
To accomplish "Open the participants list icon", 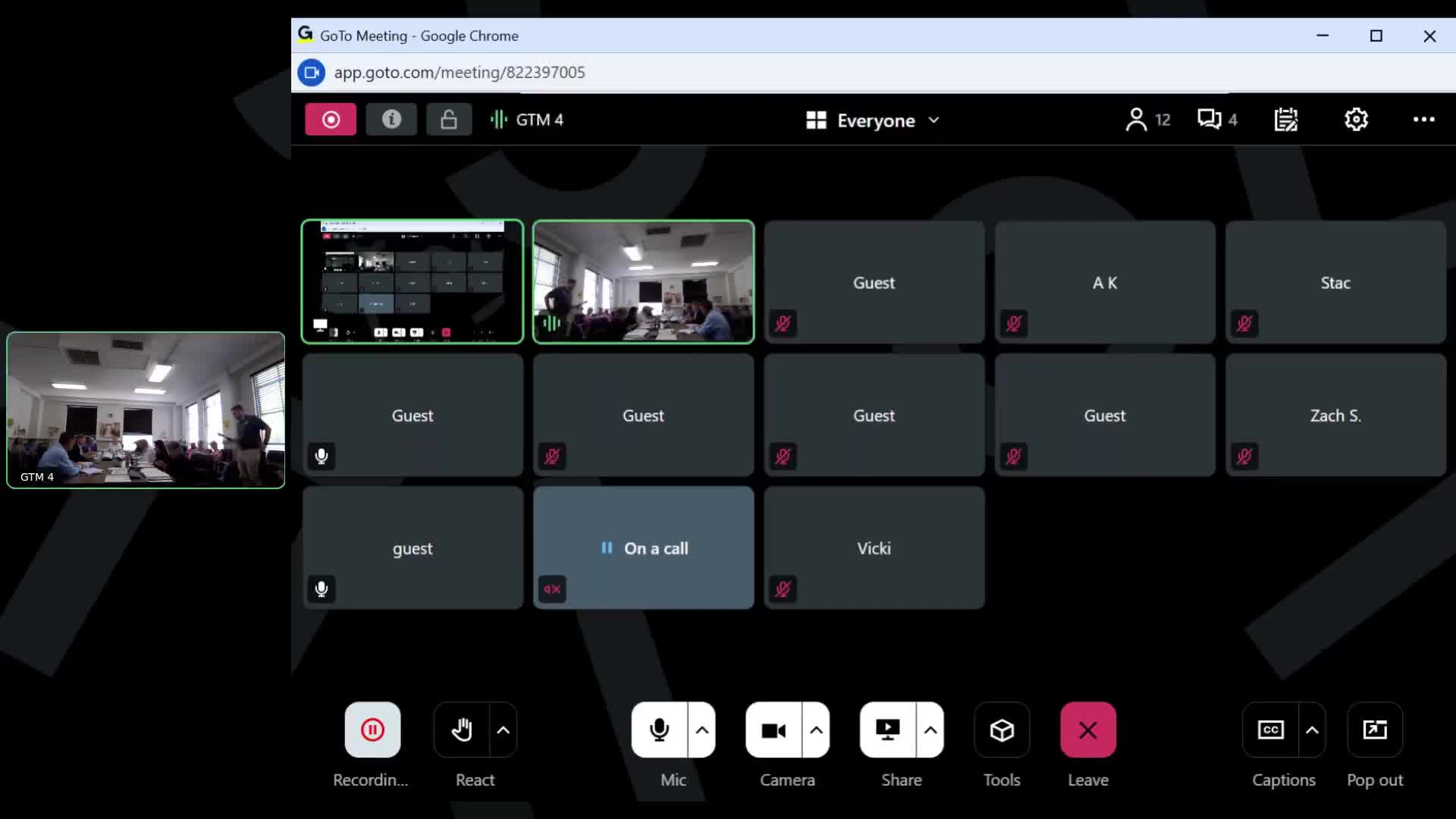I will pos(1136,120).
